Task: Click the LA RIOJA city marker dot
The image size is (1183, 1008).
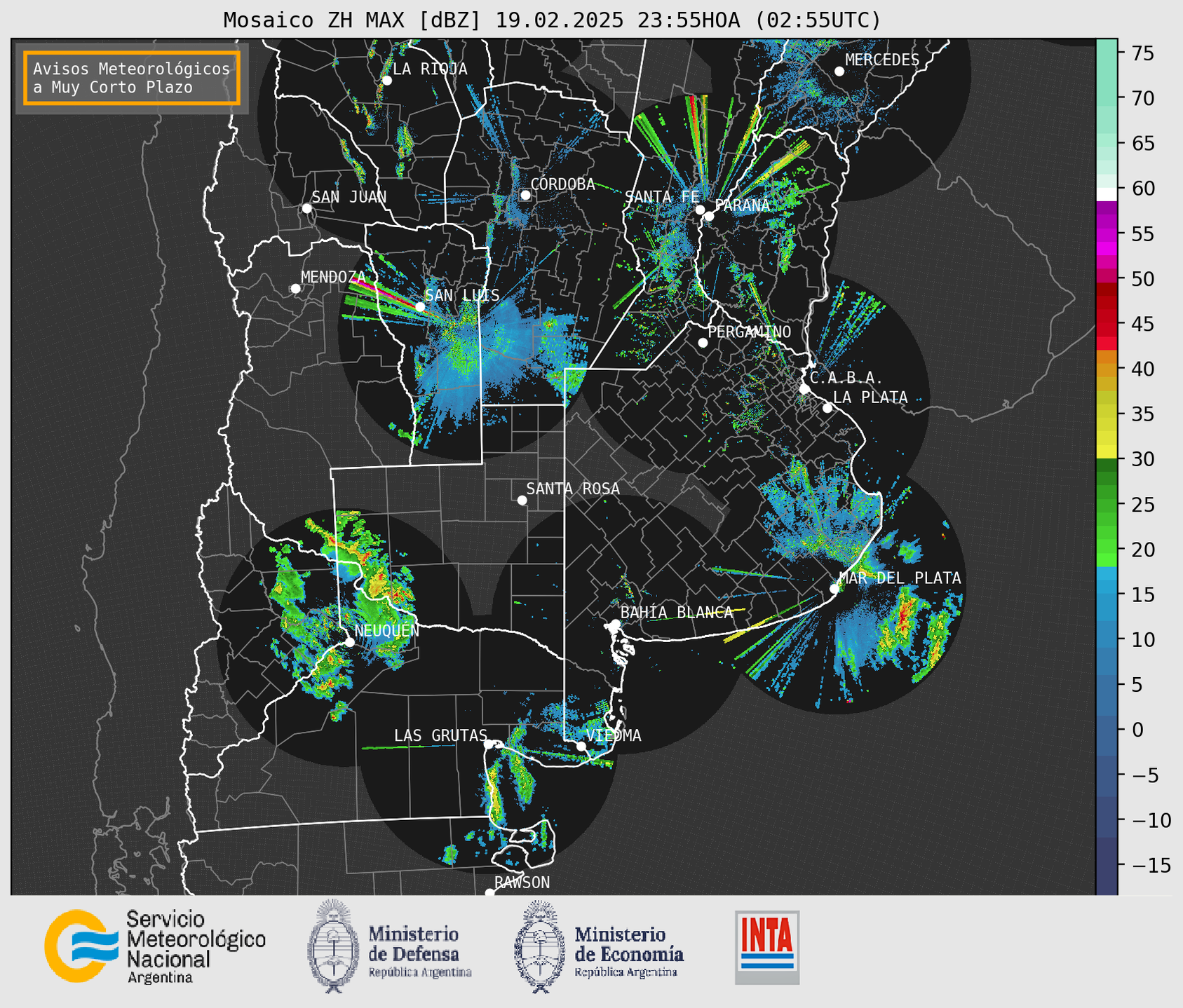Action: coord(386,81)
